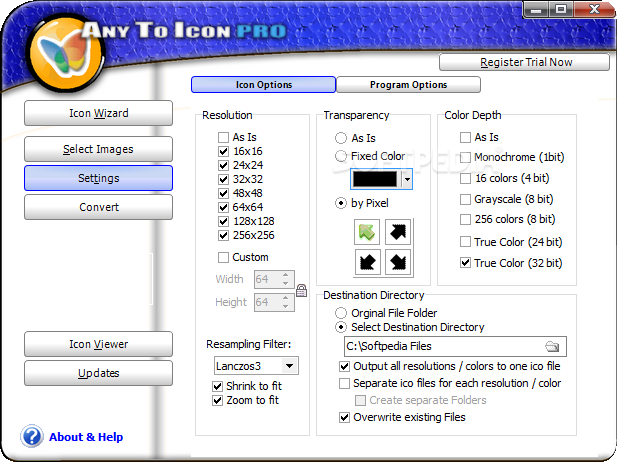The height and width of the screenshot is (462, 617).
Task: Minimize the Any To Icon window
Action: (x=536, y=9)
